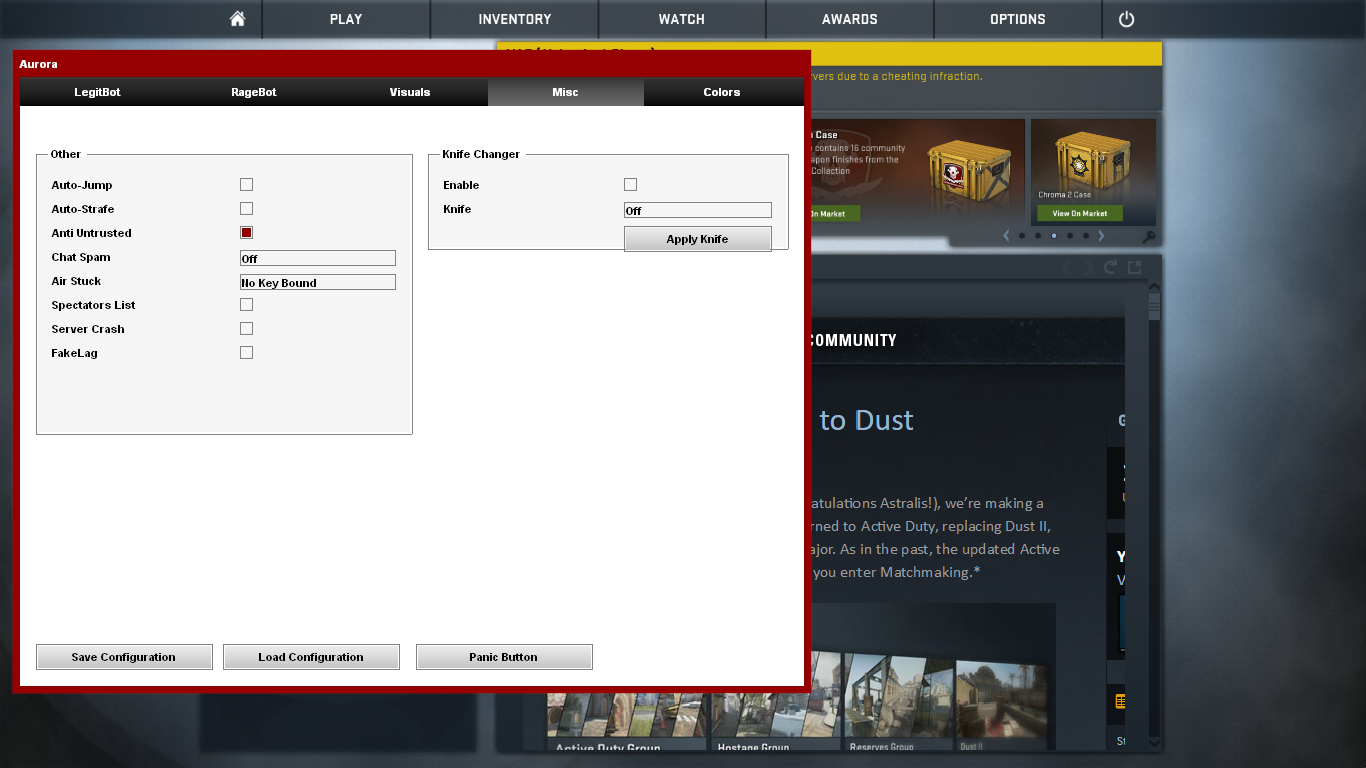The width and height of the screenshot is (1366, 768).
Task: Click the Air Stuck key bind field
Action: (318, 282)
